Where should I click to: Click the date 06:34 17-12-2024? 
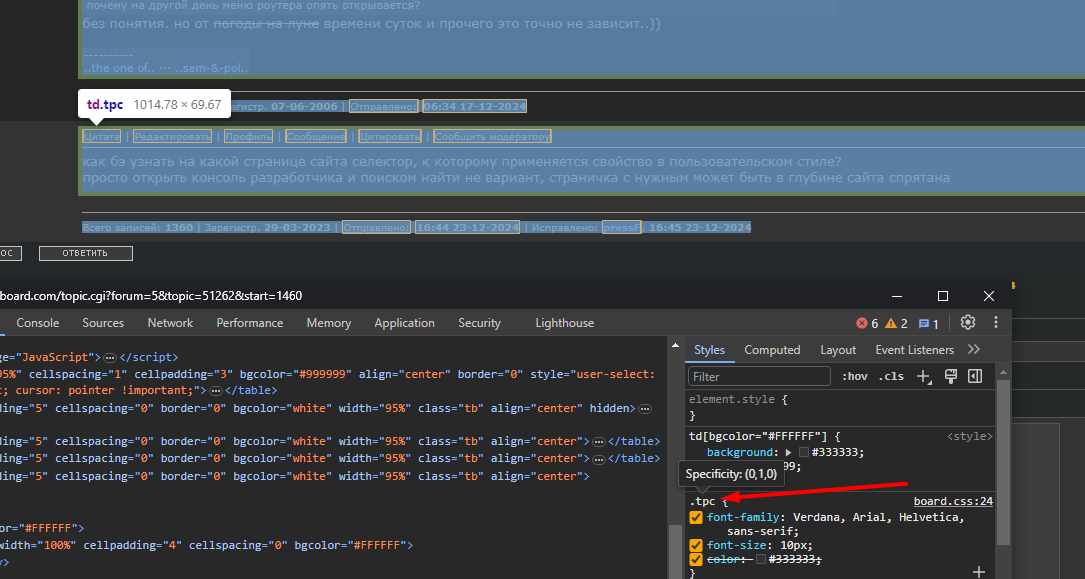tap(475, 106)
